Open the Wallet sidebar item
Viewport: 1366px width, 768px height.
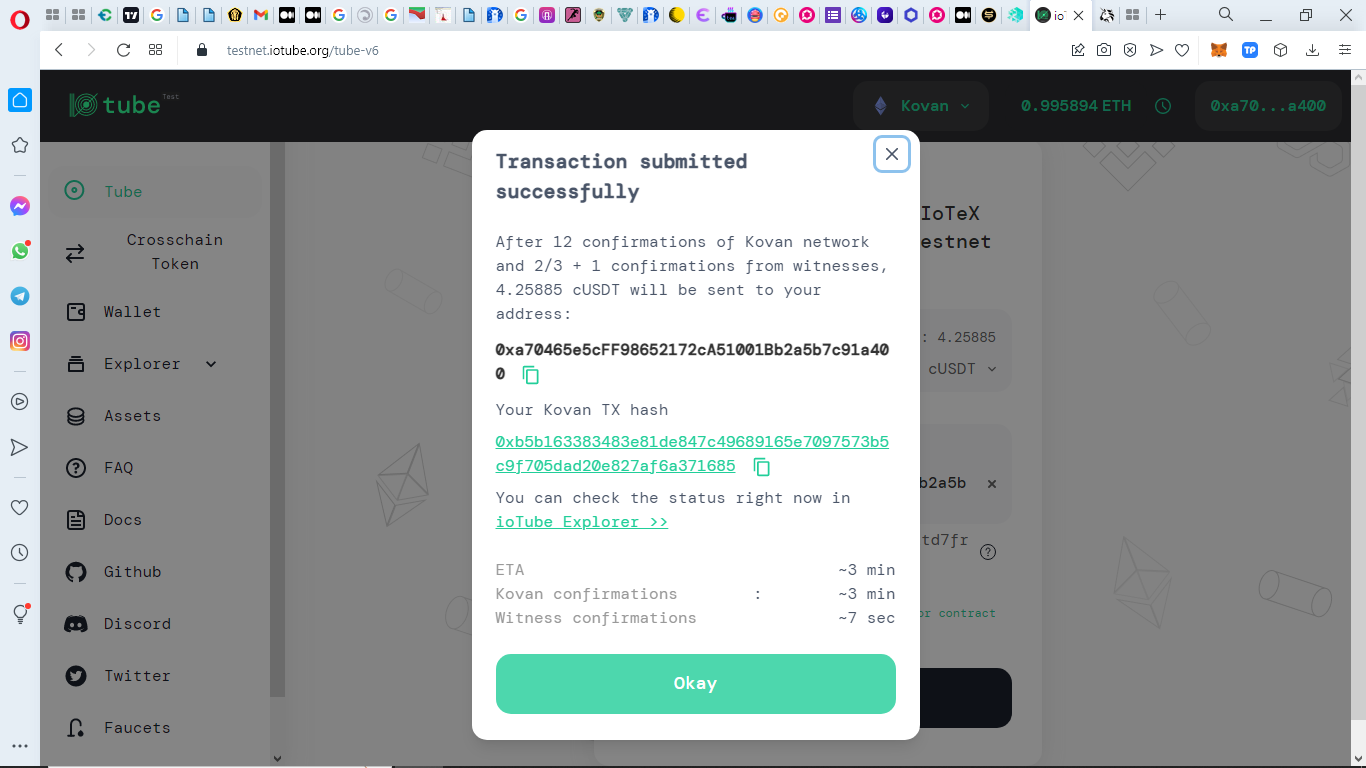pos(132,312)
